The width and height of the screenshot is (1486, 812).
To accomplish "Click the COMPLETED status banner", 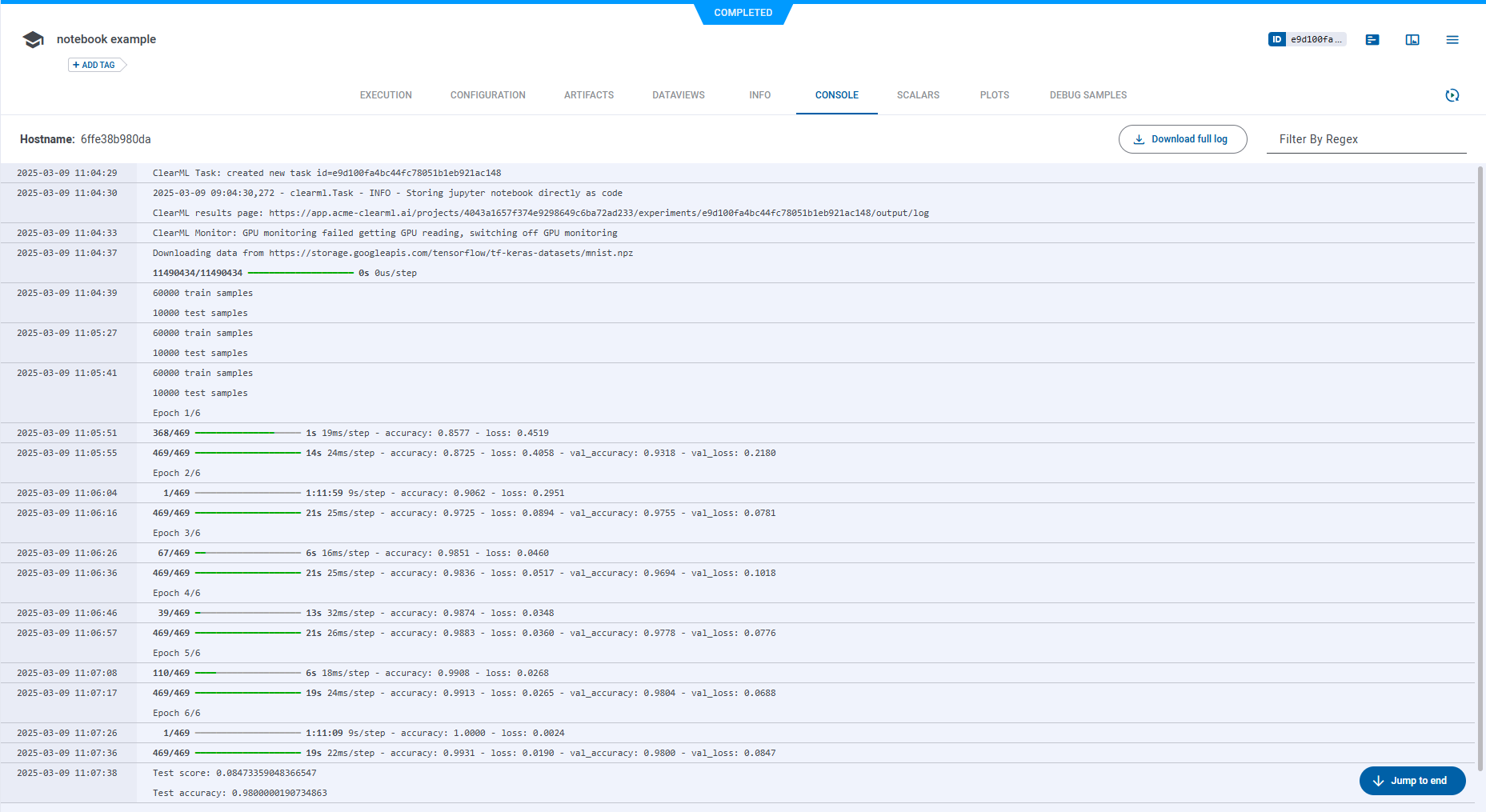I will [x=743, y=13].
